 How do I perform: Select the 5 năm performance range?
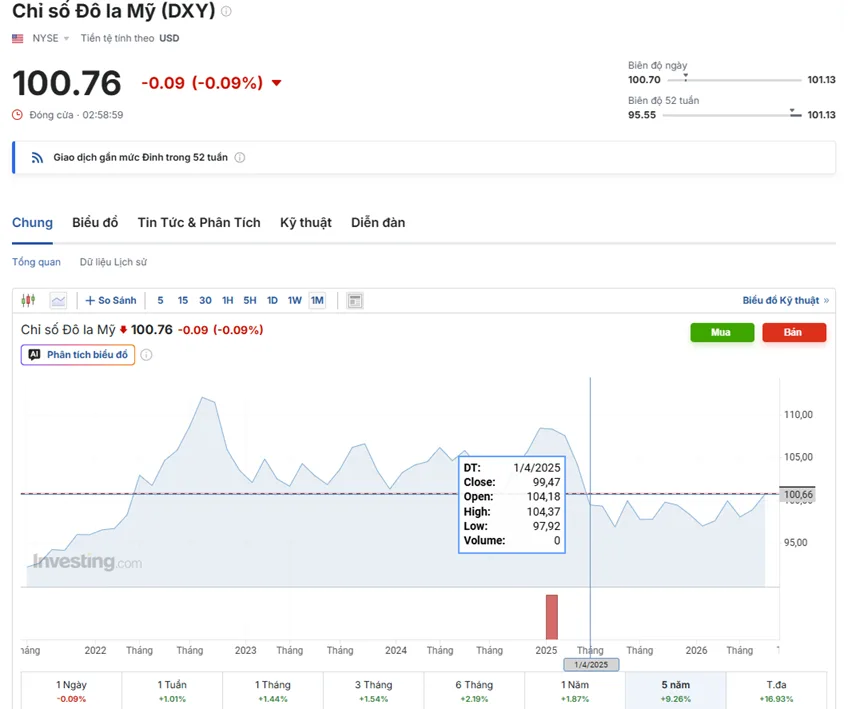click(x=675, y=691)
